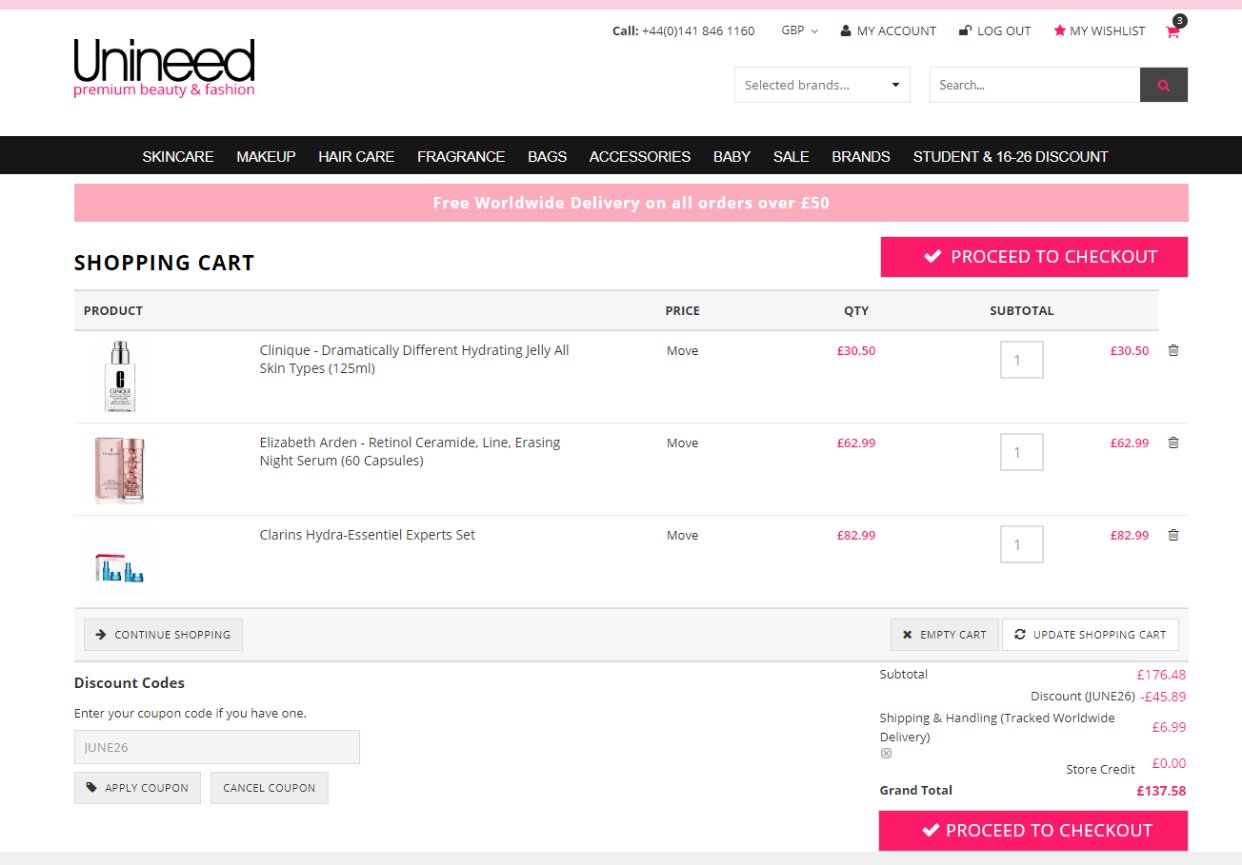This screenshot has height=865, width=1242.
Task: Open the Sale menu
Action: click(791, 156)
